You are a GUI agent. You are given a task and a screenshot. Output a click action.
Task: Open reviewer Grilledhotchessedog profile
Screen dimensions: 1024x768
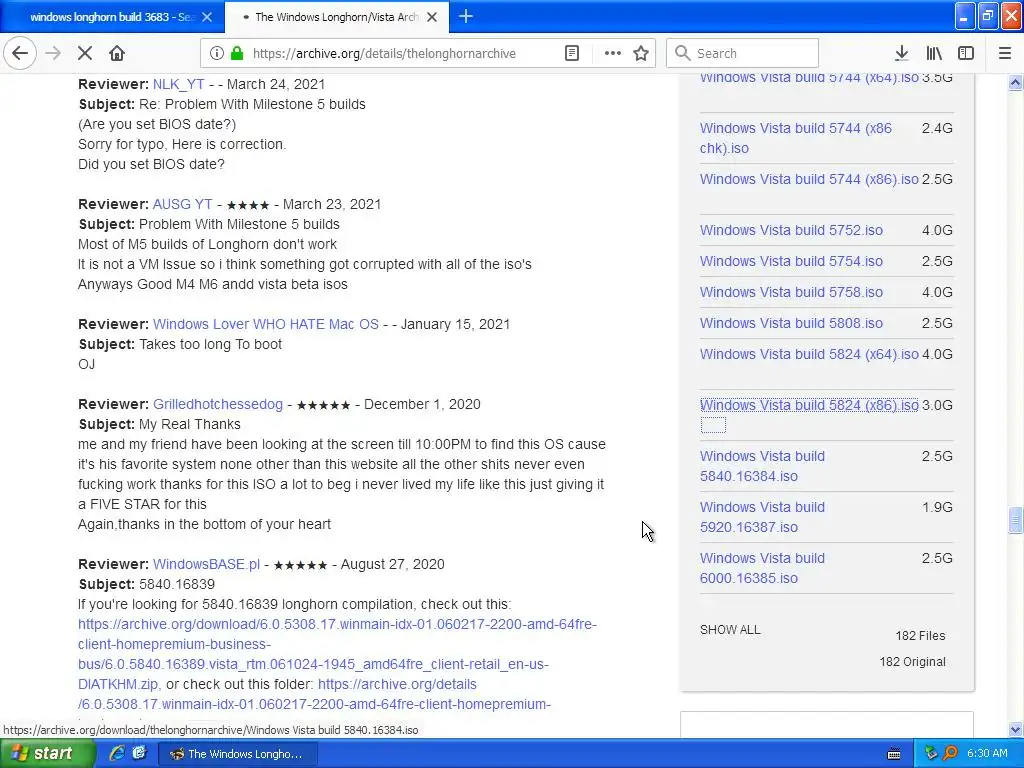218,404
